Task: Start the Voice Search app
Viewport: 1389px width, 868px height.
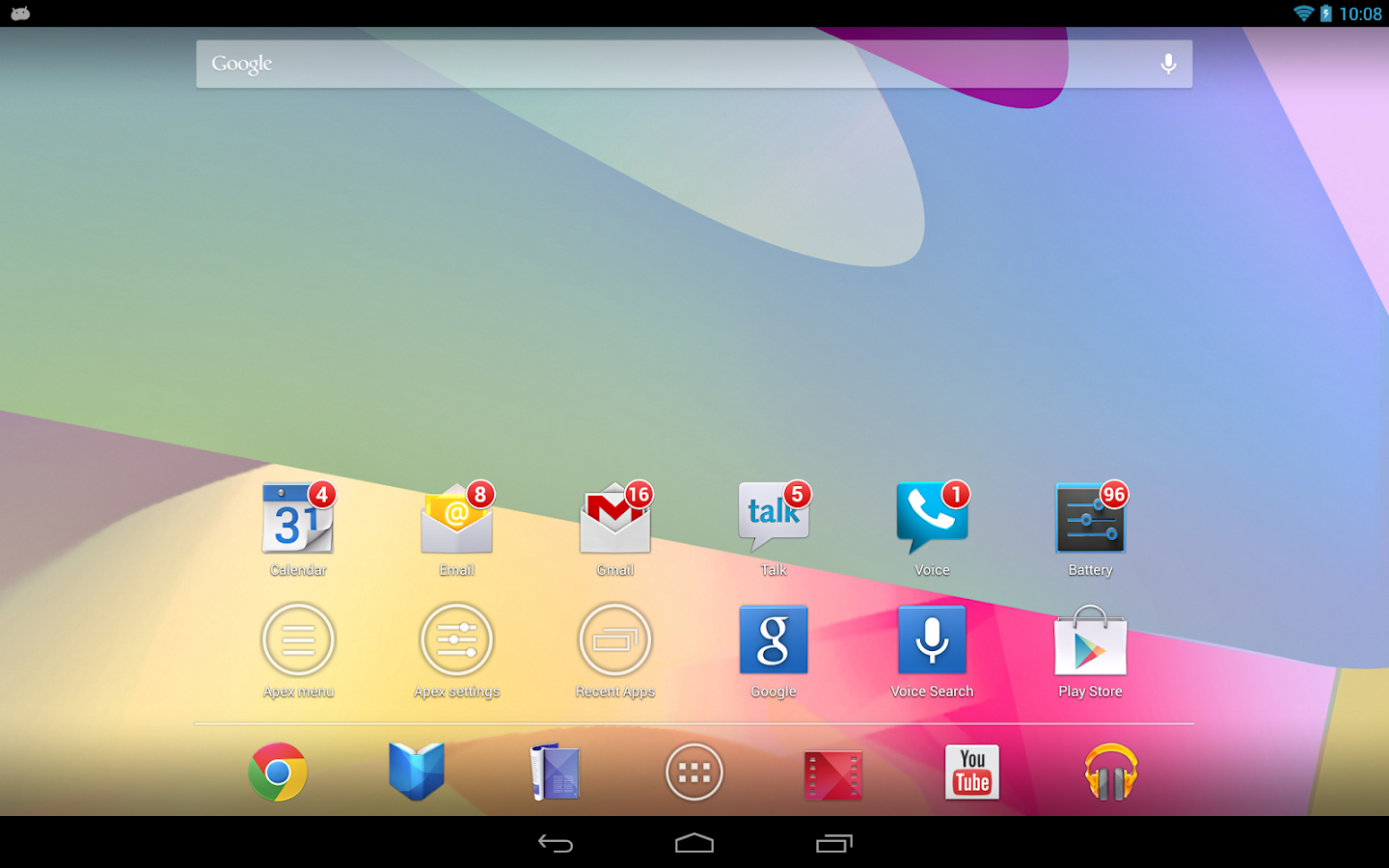Action: (x=932, y=639)
